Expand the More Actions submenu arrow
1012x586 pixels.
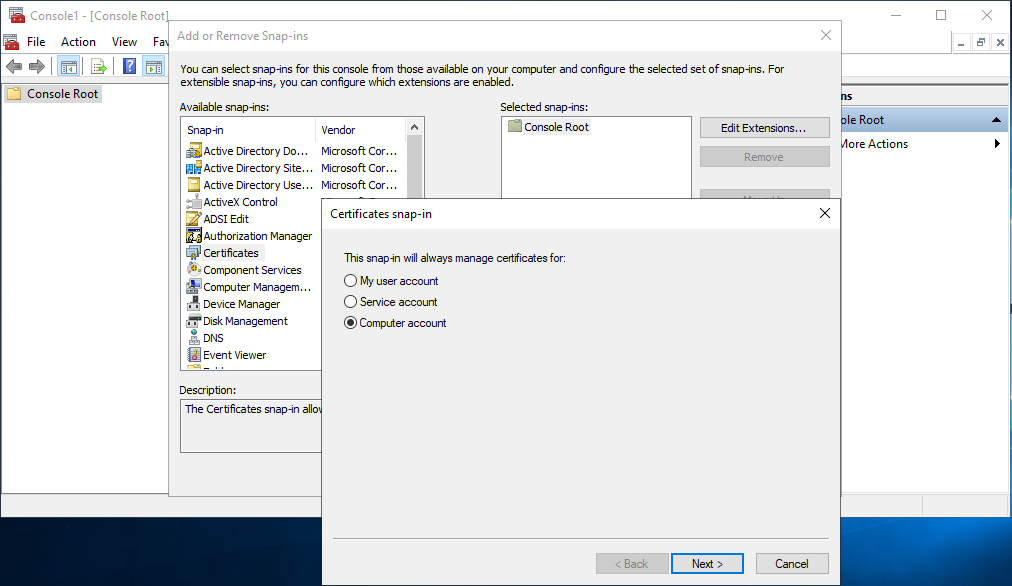coord(997,144)
